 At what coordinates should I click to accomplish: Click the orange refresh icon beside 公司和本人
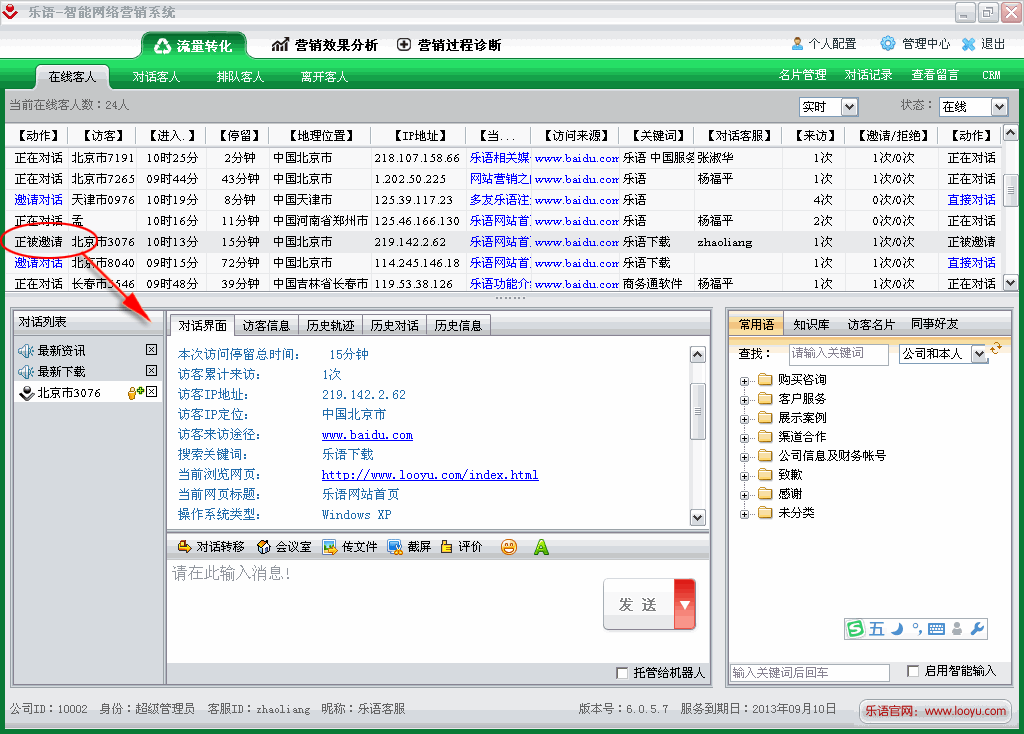click(995, 349)
